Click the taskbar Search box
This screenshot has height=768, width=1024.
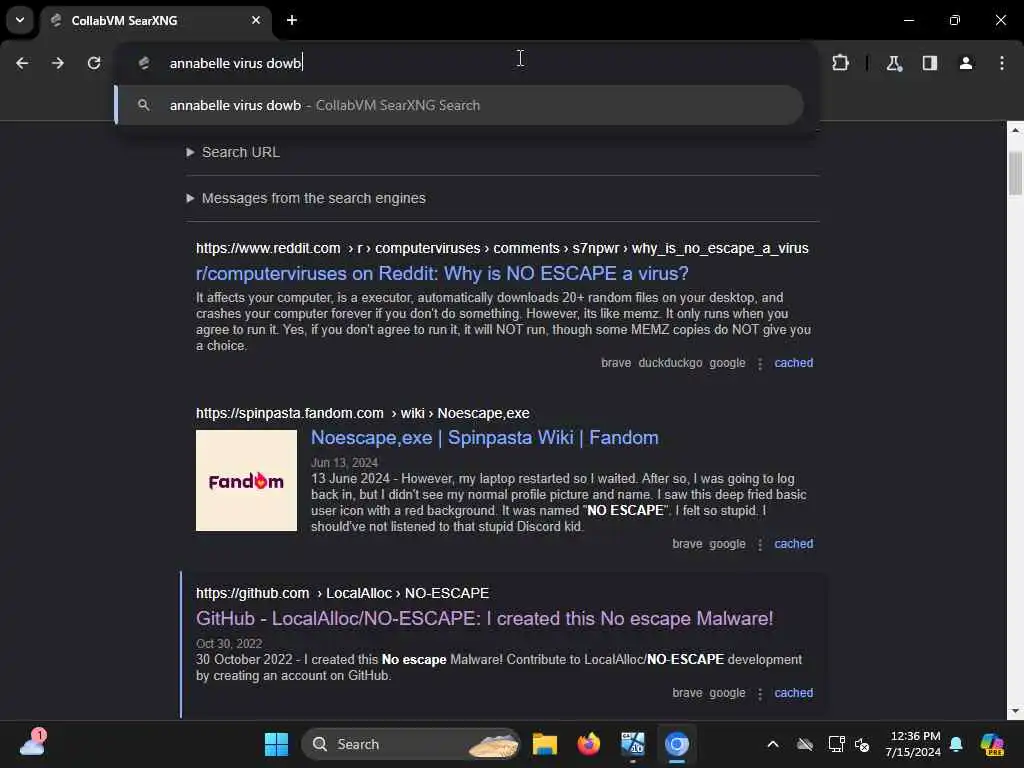pyautogui.click(x=411, y=744)
